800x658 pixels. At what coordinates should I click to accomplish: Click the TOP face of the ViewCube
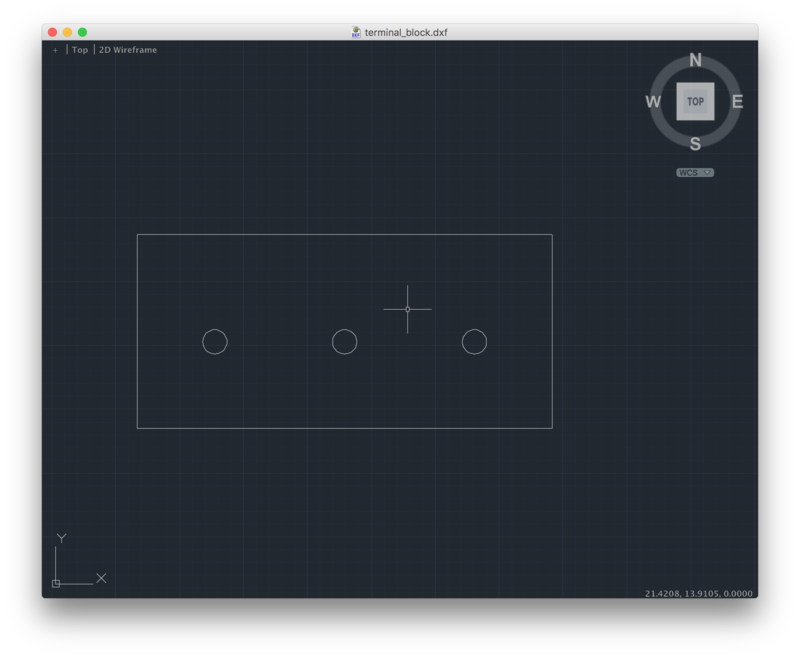coord(695,102)
